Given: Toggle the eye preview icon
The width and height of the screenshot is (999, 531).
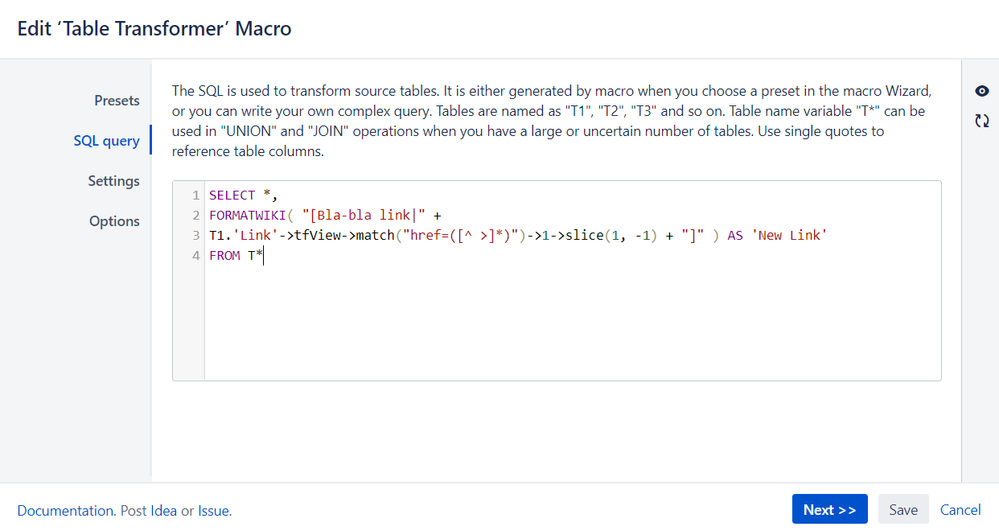Looking at the screenshot, I should (982, 91).
